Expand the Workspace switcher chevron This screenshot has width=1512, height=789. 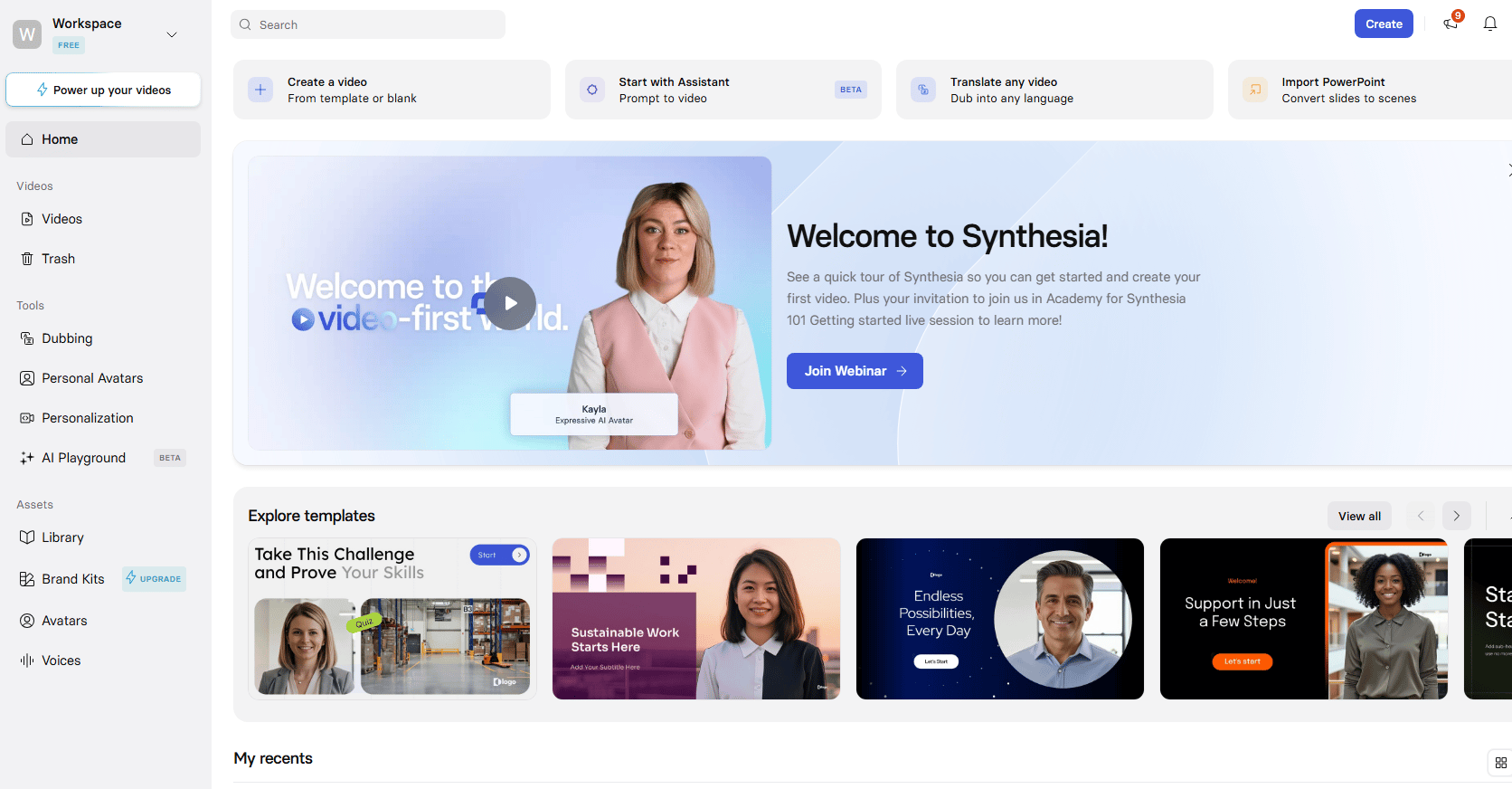[x=172, y=34]
